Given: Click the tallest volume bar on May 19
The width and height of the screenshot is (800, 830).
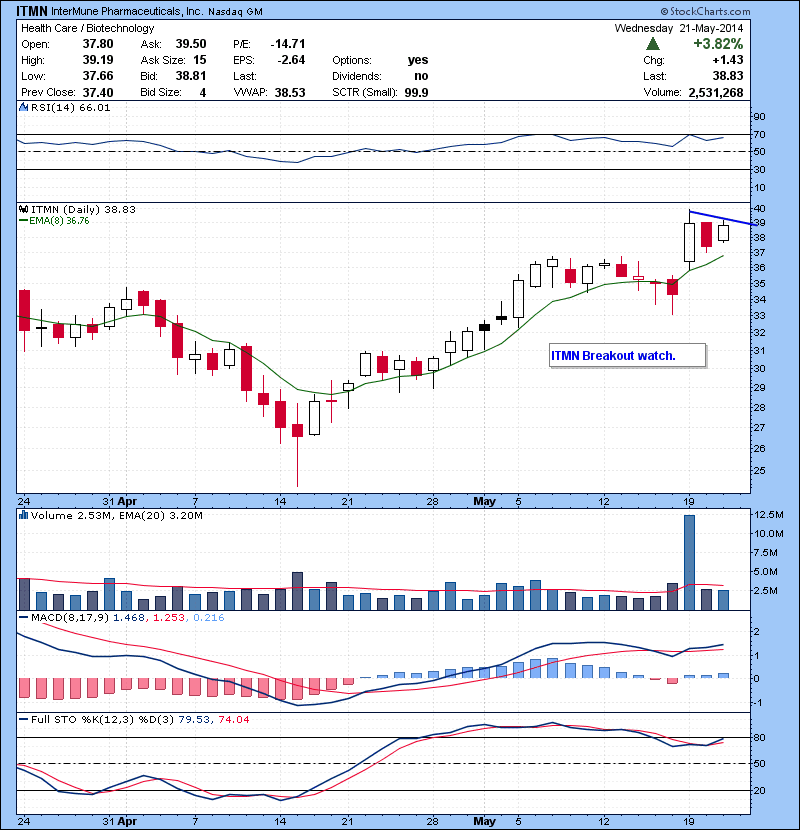Looking at the screenshot, I should 689,562.
